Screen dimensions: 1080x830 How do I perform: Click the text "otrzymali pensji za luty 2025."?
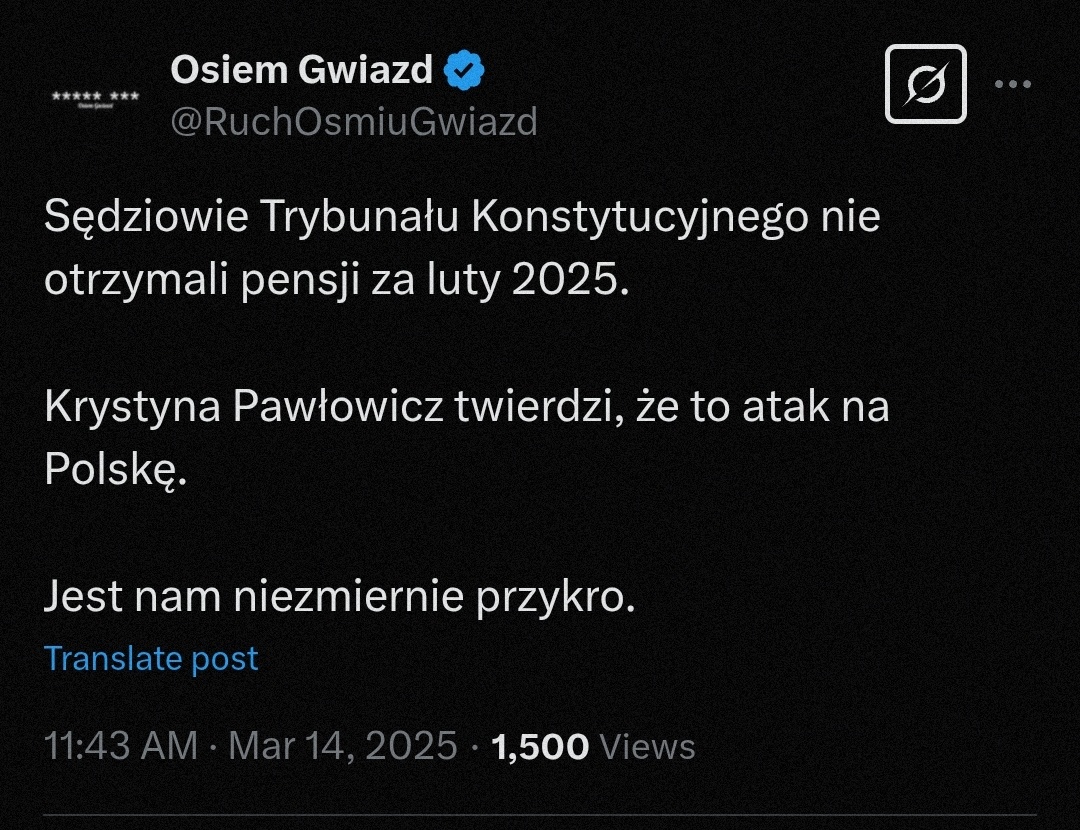338,281
